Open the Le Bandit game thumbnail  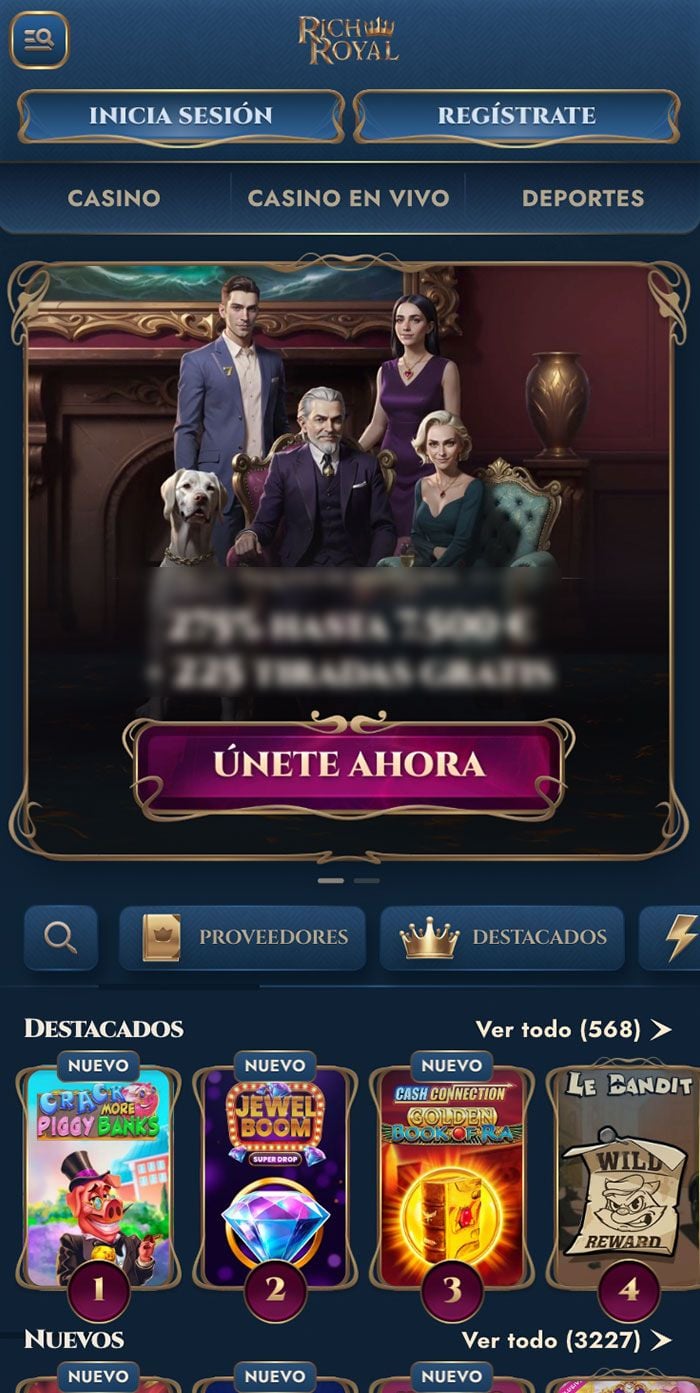pos(628,1176)
